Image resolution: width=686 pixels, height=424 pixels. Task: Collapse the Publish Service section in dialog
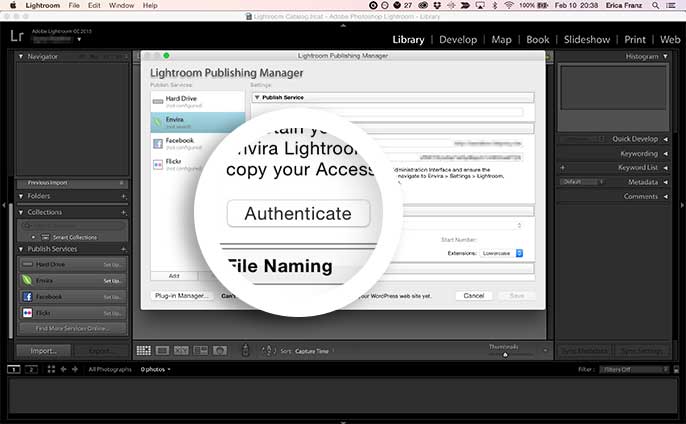[257, 97]
